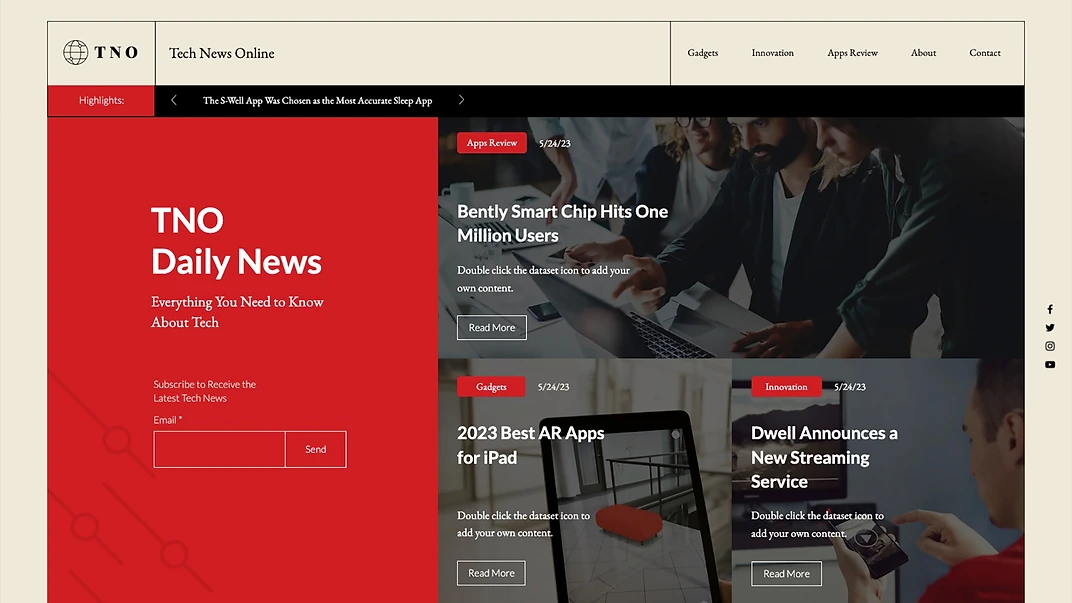This screenshot has height=603, width=1072.
Task: Open YouTube via the sidebar icon
Action: tap(1049, 364)
